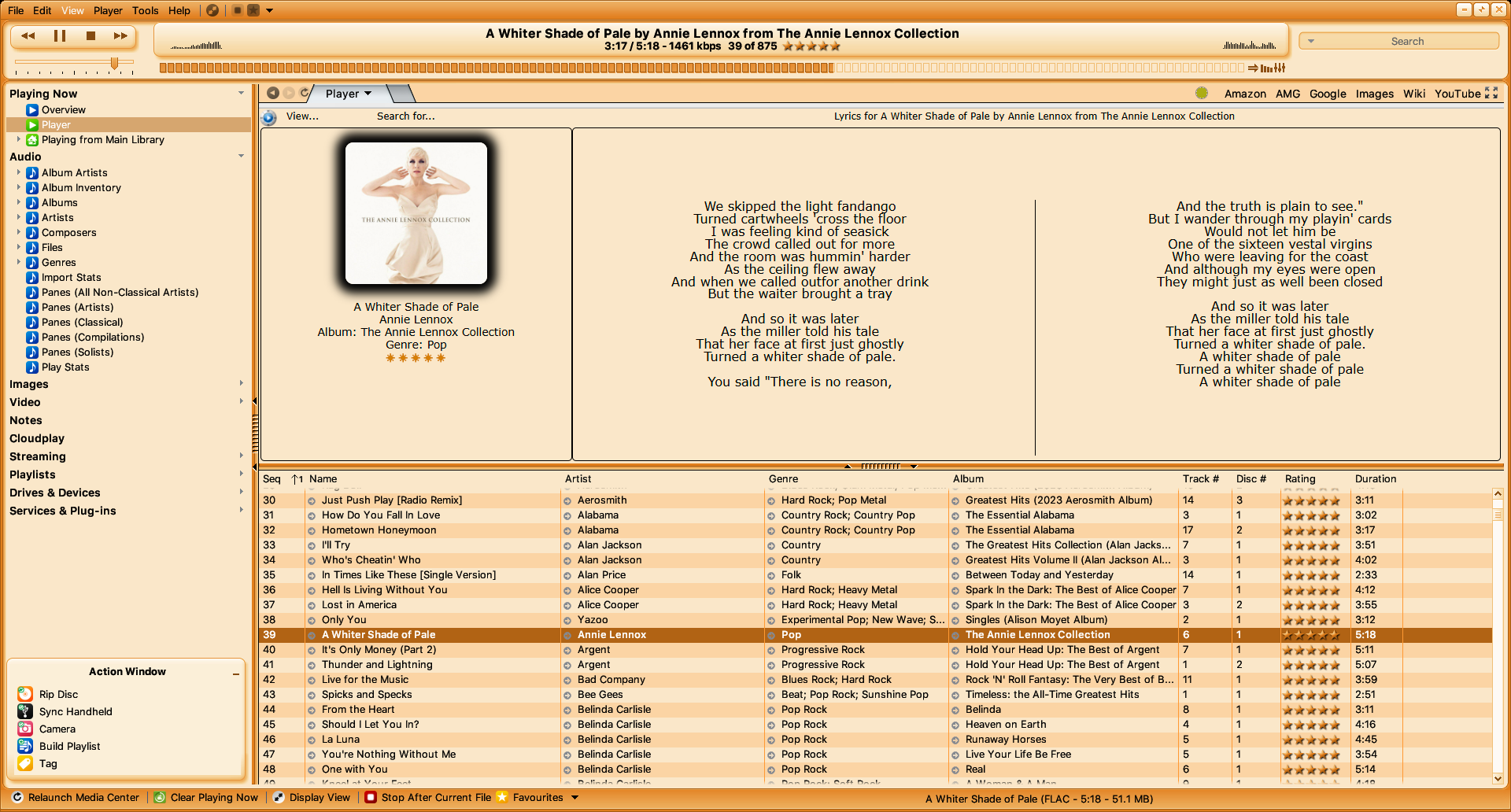The width and height of the screenshot is (1511, 812).
Task: Click the globe icon beside the Help menu
Action: [x=212, y=10]
